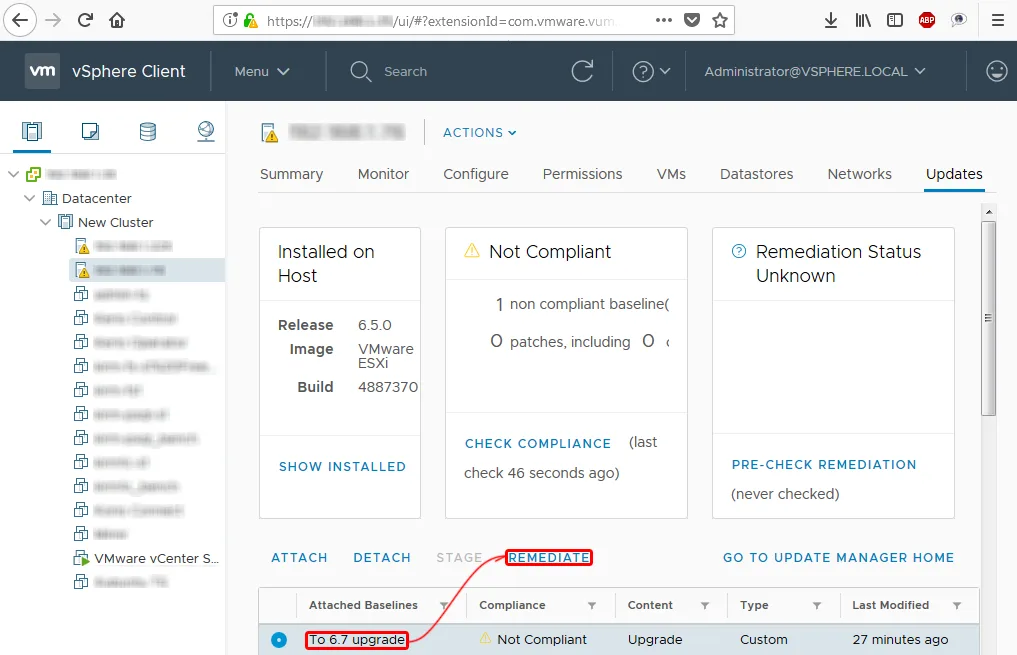Viewport: 1017px width, 655px height.
Task: Collapse the vCenter root tree node
Action: (x=13, y=174)
